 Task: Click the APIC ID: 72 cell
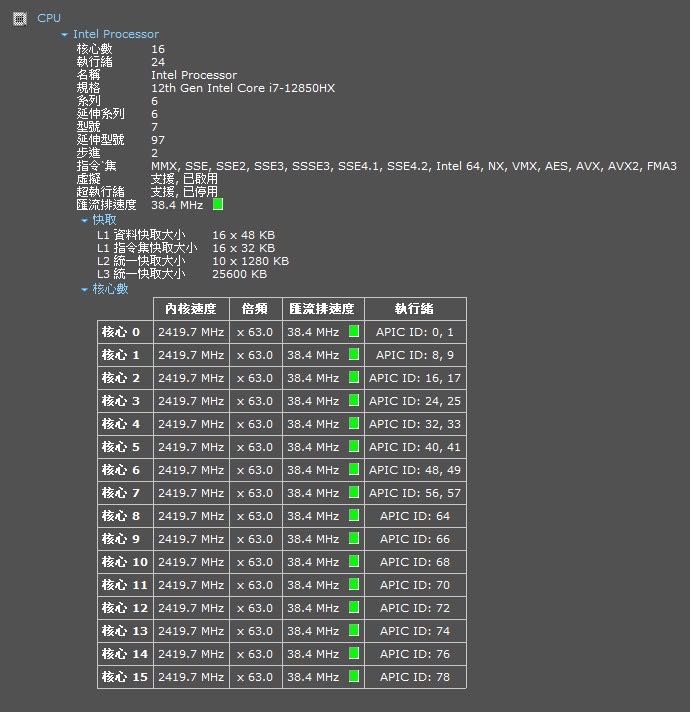click(x=415, y=608)
